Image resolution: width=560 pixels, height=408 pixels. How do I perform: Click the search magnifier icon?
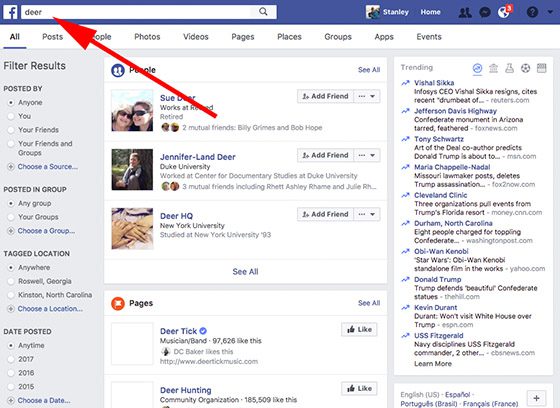pyautogui.click(x=263, y=12)
